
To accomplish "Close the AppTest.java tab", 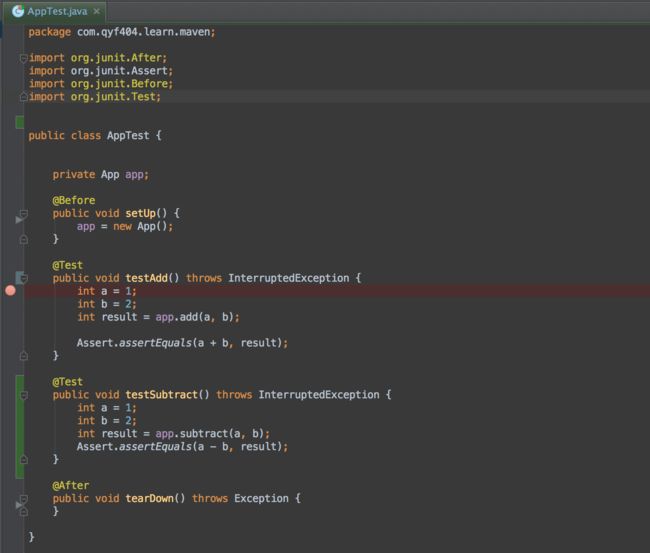I will click(x=97, y=11).
